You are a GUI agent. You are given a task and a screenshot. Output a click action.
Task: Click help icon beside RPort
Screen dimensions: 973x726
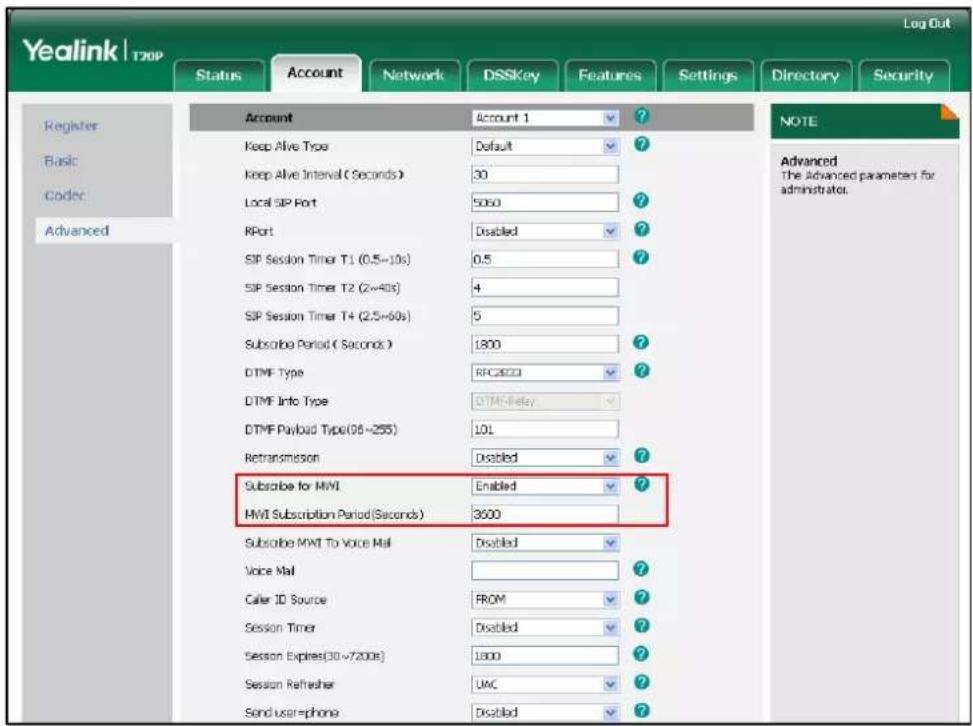[x=642, y=229]
